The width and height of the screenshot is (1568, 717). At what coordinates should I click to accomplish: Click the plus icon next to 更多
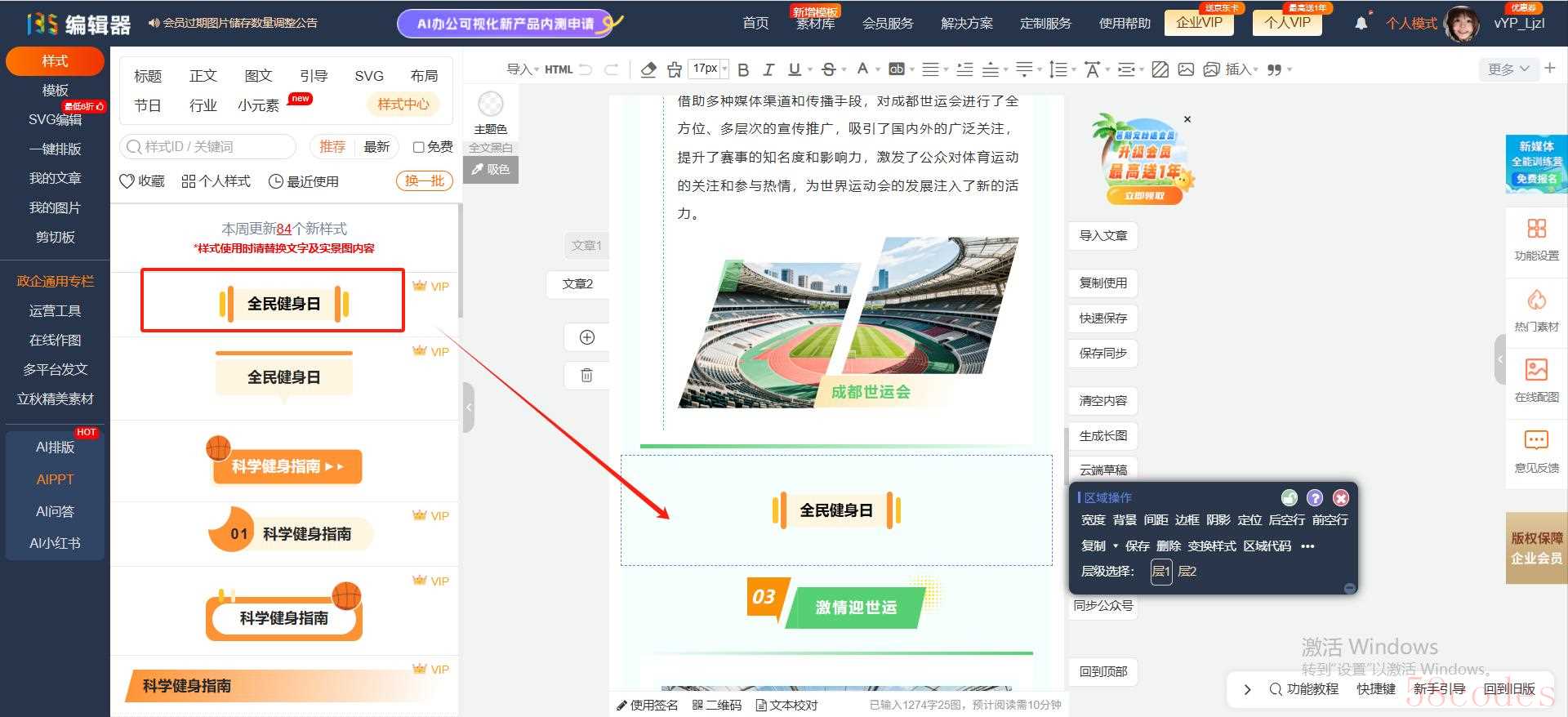tap(1549, 69)
